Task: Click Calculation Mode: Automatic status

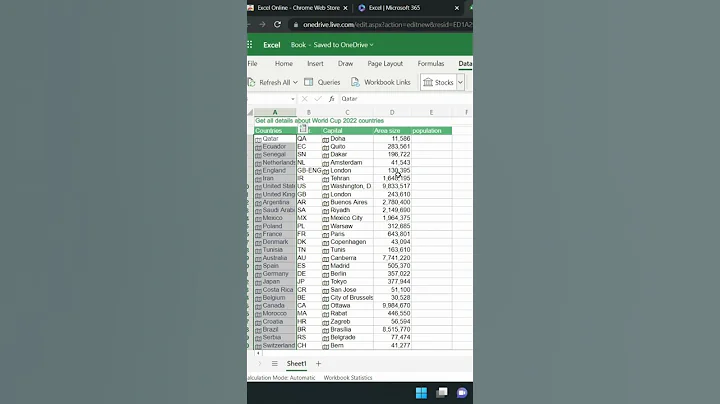Action: [281, 378]
